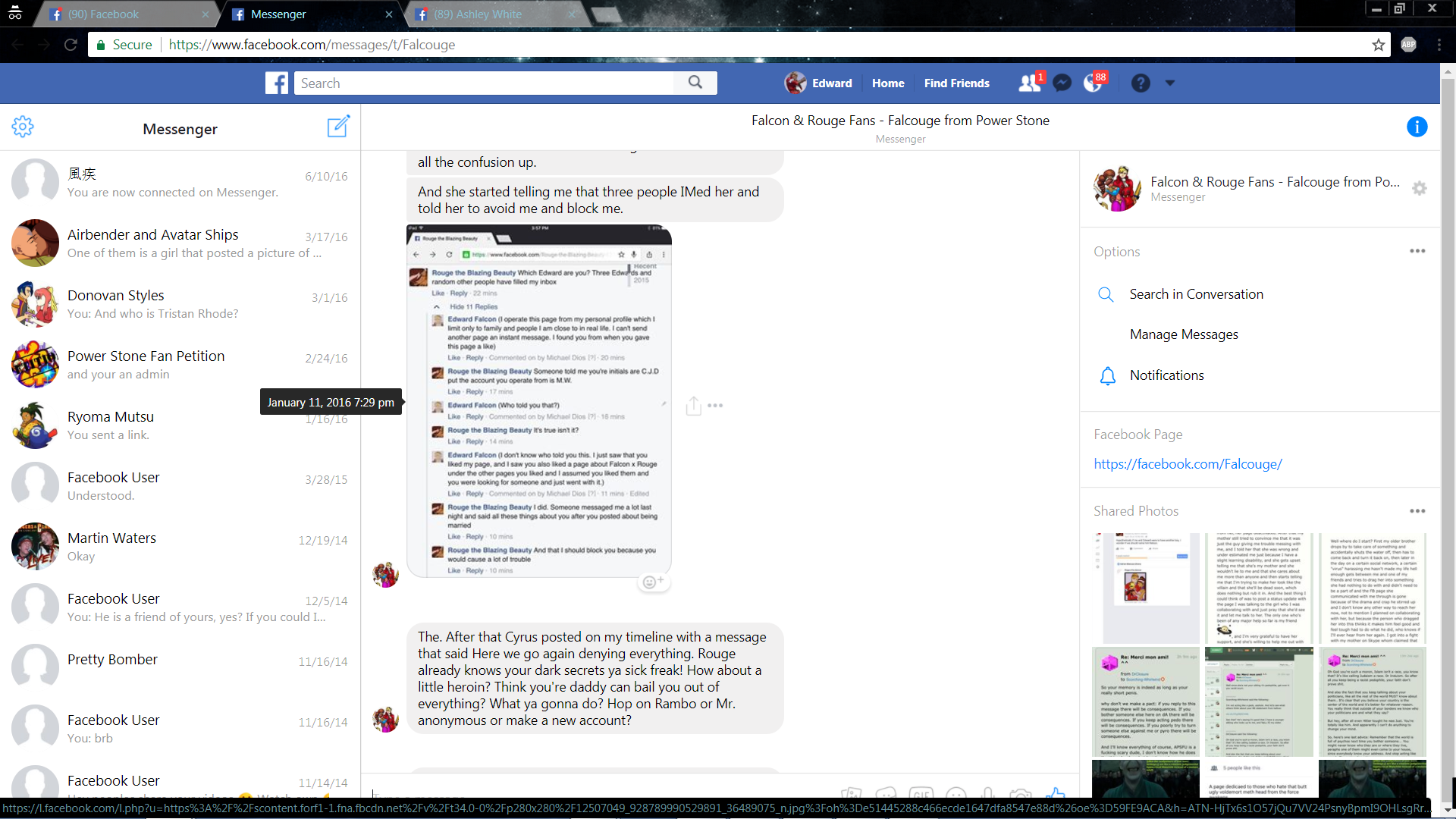The width and height of the screenshot is (1456, 819).
Task: Click into the Facebook search field
Action: [x=484, y=83]
